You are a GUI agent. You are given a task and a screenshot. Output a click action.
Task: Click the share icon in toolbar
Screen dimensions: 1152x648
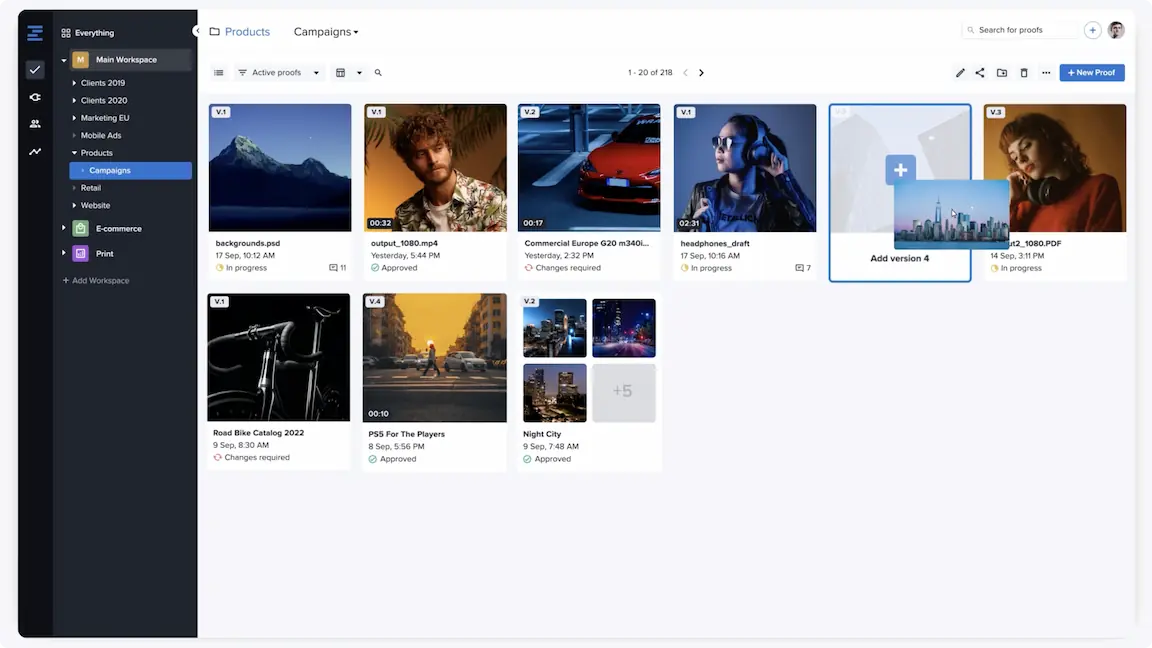980,73
